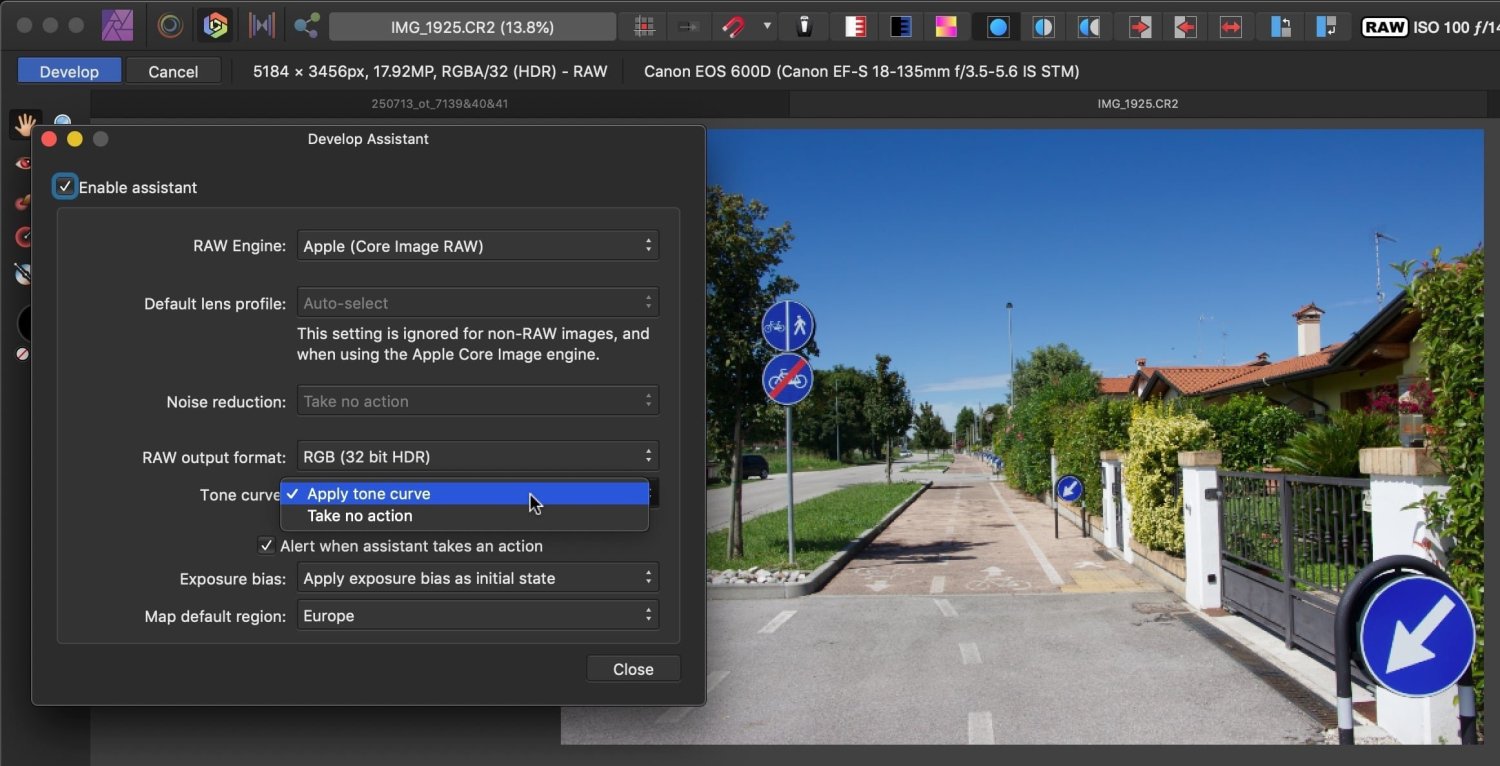Image resolution: width=1500 pixels, height=766 pixels.
Task: Toggle Alert when assistant takes an action
Action: point(266,546)
